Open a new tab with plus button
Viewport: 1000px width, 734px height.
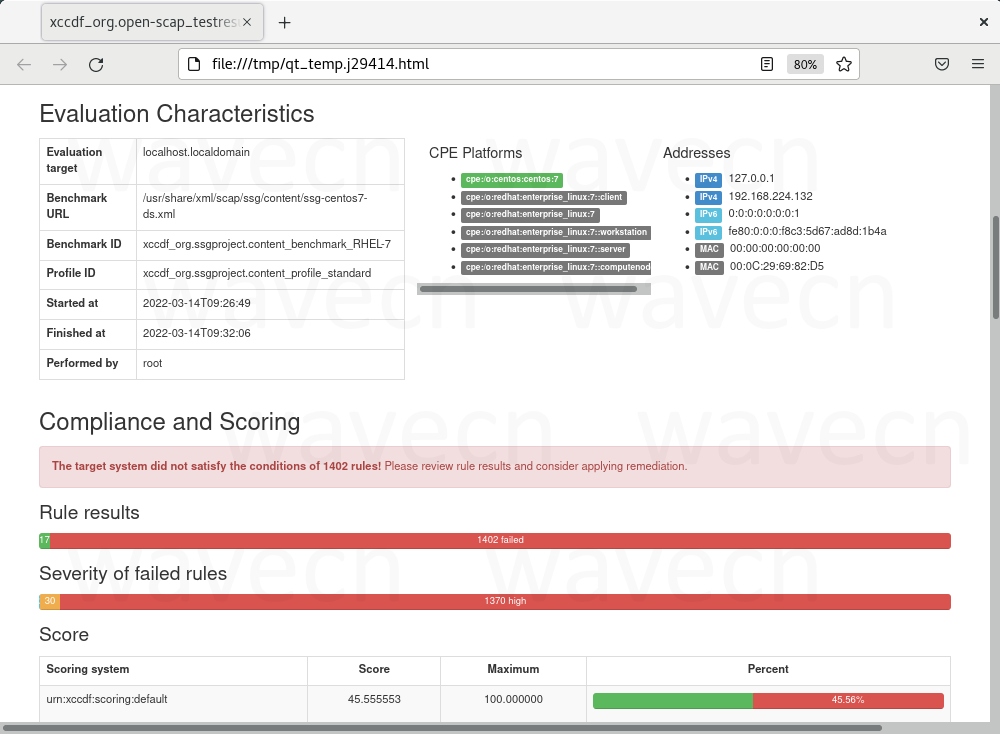pyautogui.click(x=285, y=22)
